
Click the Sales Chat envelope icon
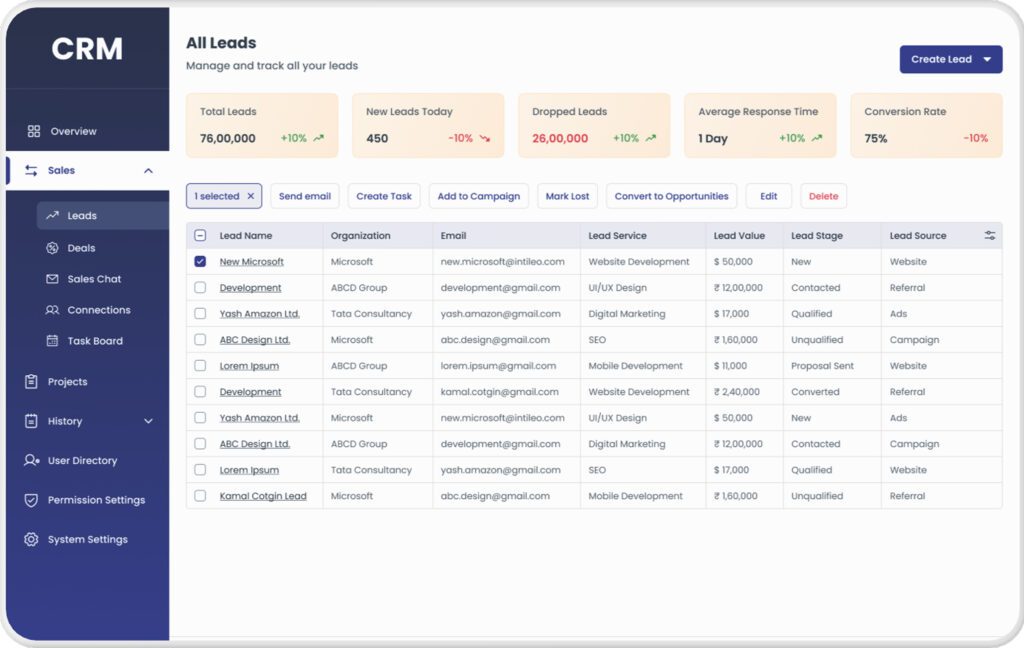click(x=53, y=279)
